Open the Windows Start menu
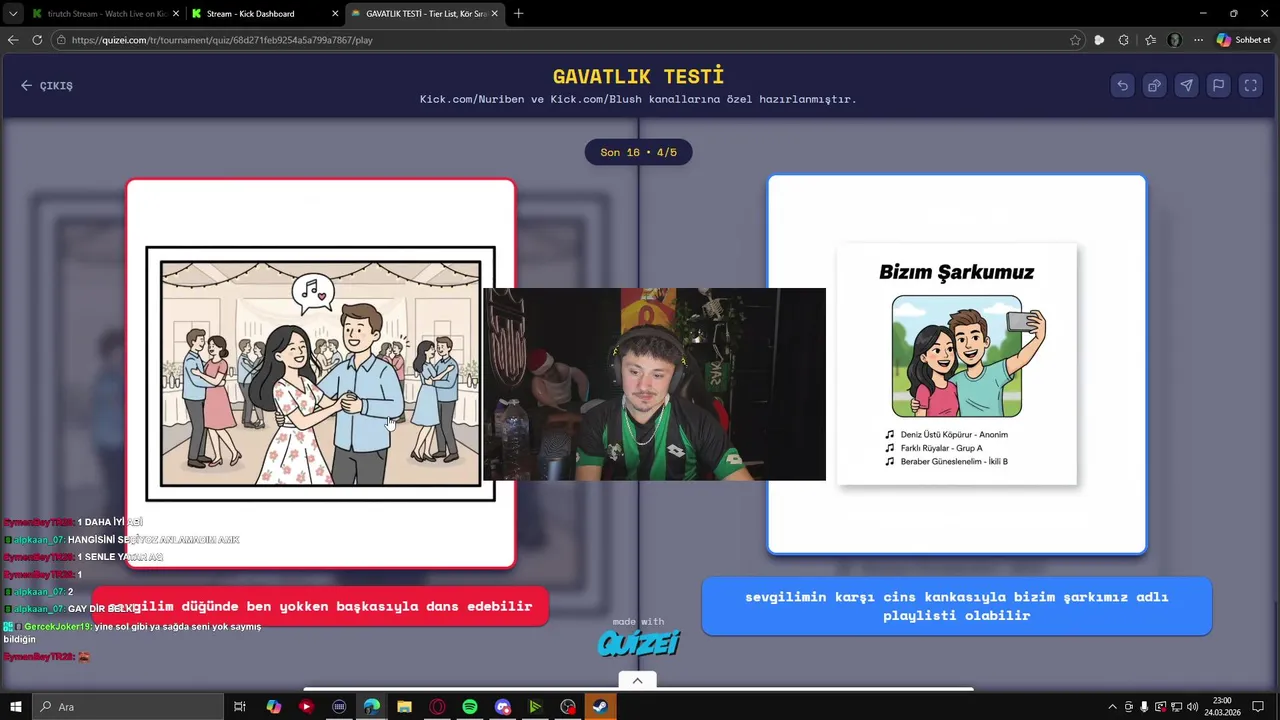The width and height of the screenshot is (1280, 720). (x=16, y=707)
